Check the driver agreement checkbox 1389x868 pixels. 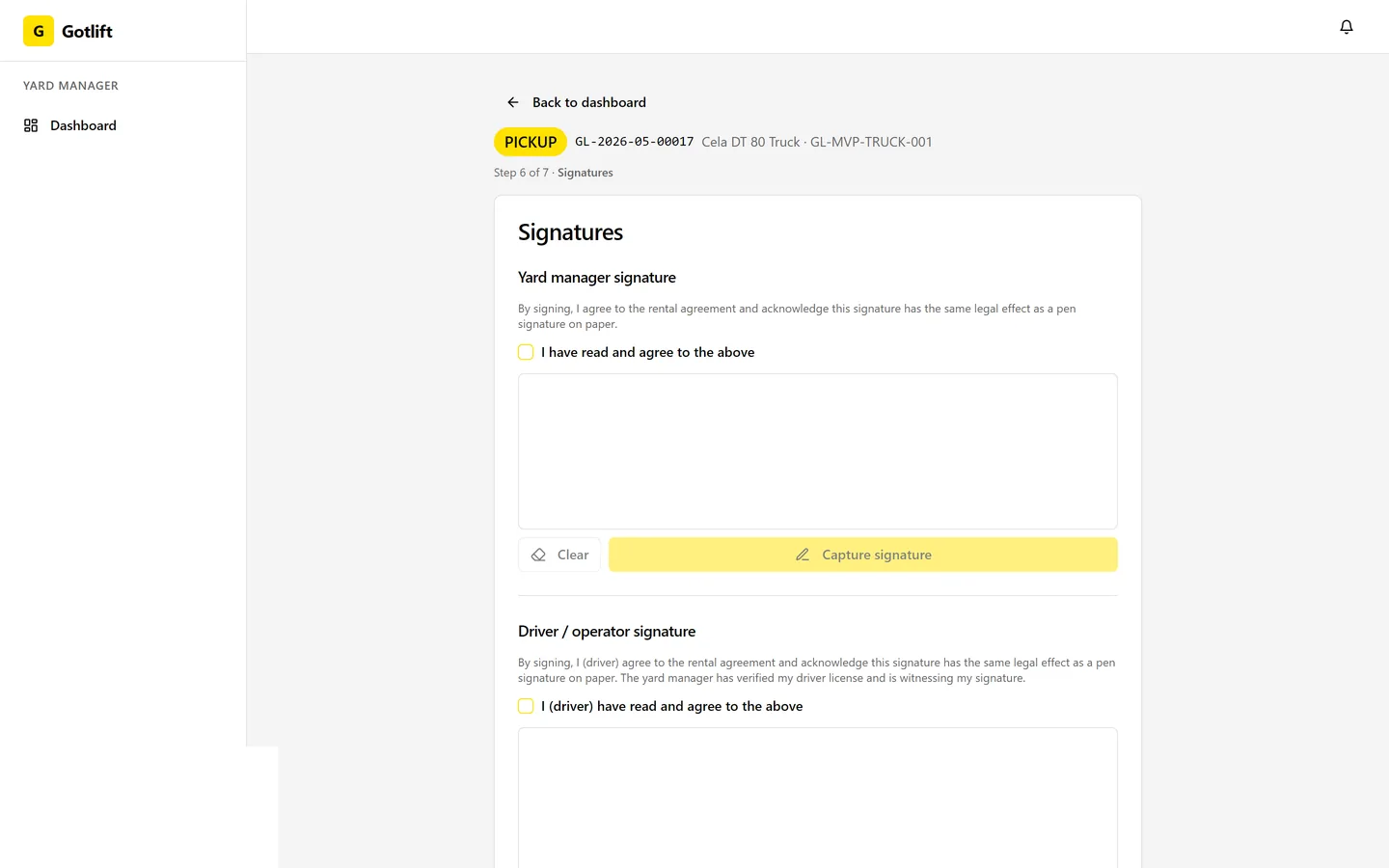pos(526,706)
